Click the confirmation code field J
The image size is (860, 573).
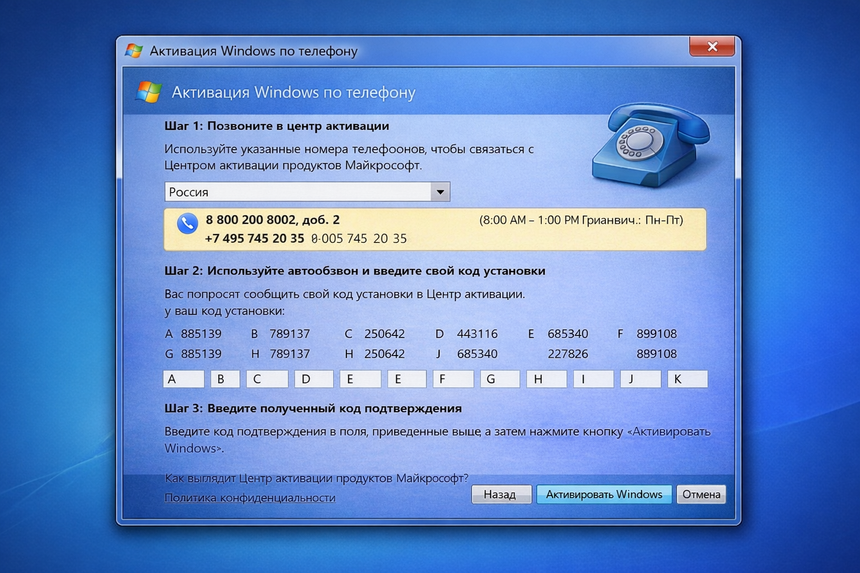(x=641, y=379)
